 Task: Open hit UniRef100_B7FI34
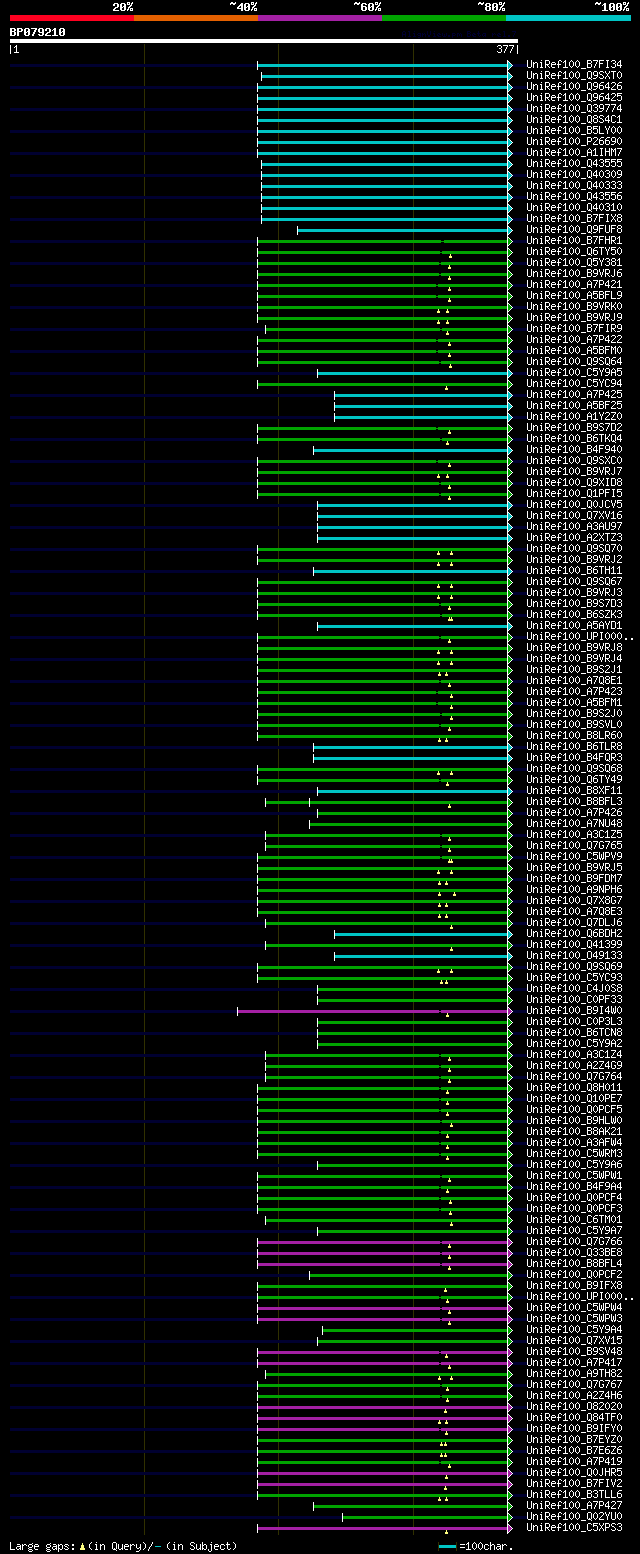pyautogui.click(x=574, y=65)
